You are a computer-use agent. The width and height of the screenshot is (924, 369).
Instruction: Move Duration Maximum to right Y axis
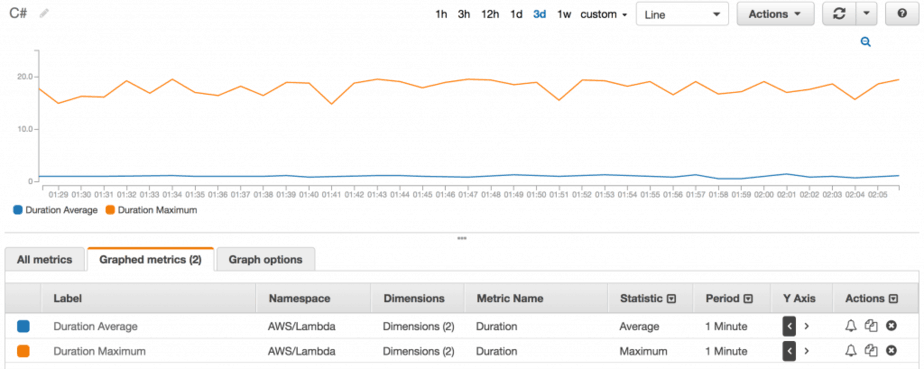[x=807, y=351]
